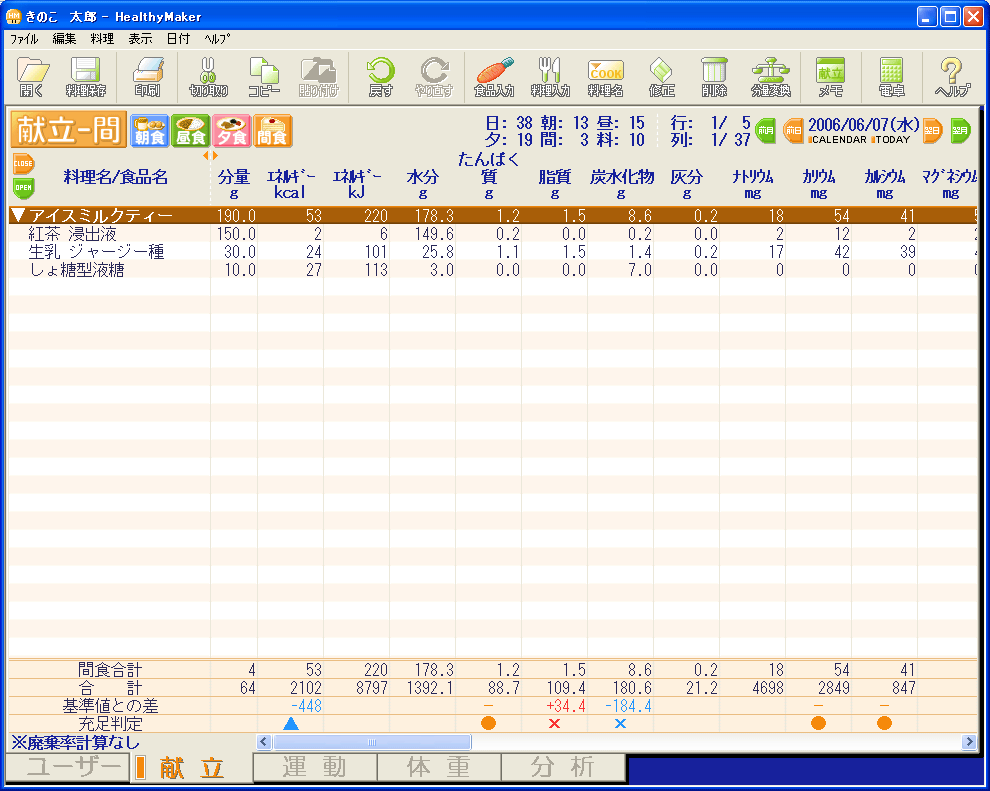Click the 炭水化物 column header

click(622, 184)
